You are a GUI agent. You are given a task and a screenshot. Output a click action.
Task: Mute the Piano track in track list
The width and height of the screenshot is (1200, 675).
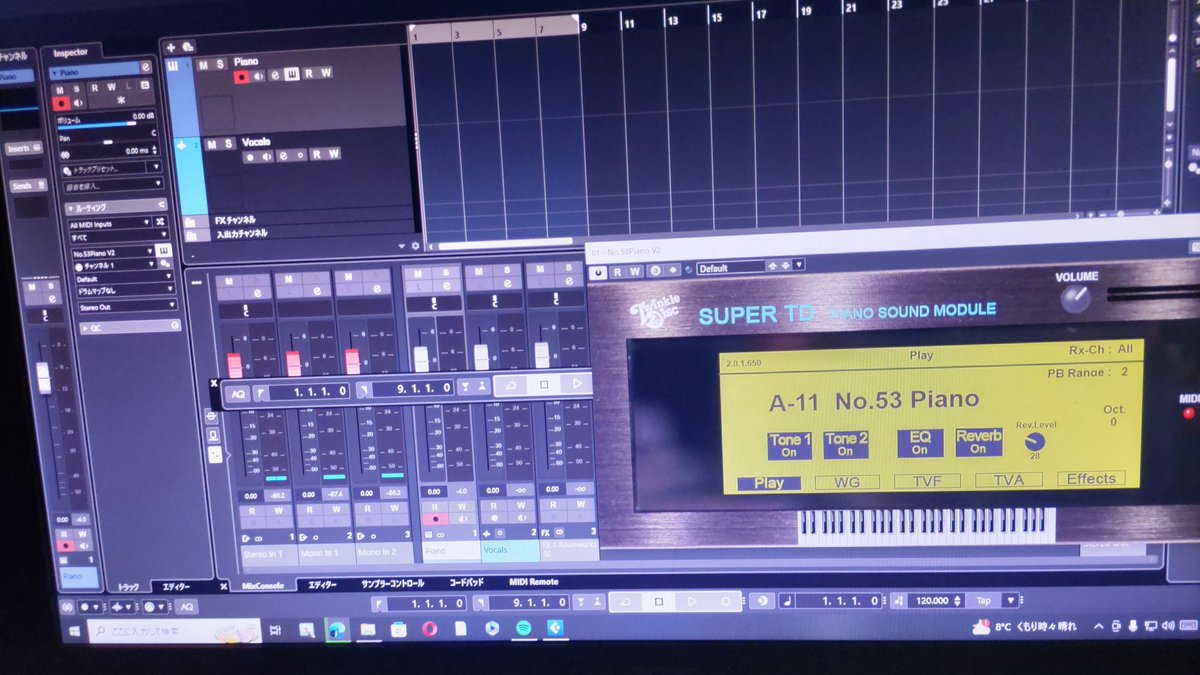click(x=203, y=64)
